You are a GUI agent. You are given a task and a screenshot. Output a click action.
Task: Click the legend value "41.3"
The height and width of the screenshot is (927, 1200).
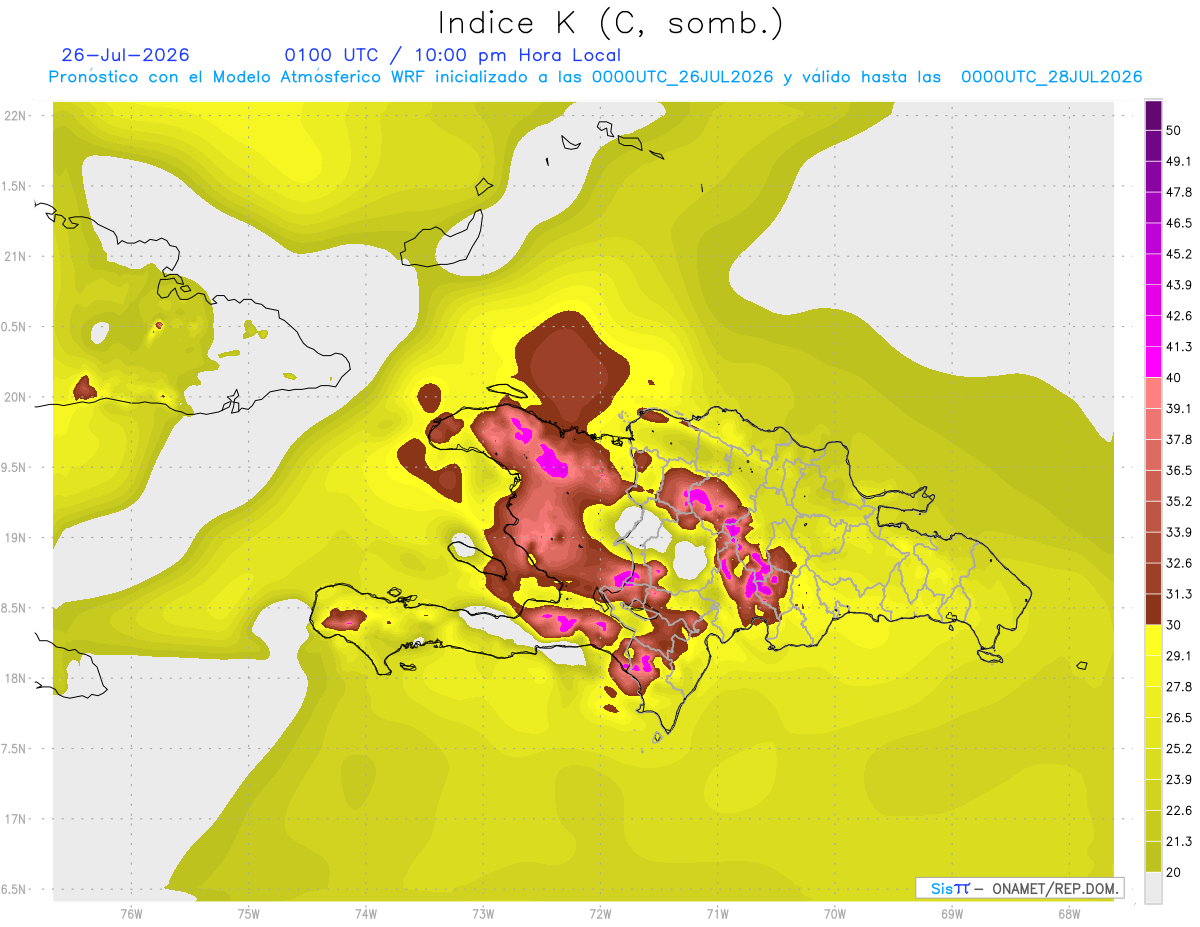[x=1179, y=347]
